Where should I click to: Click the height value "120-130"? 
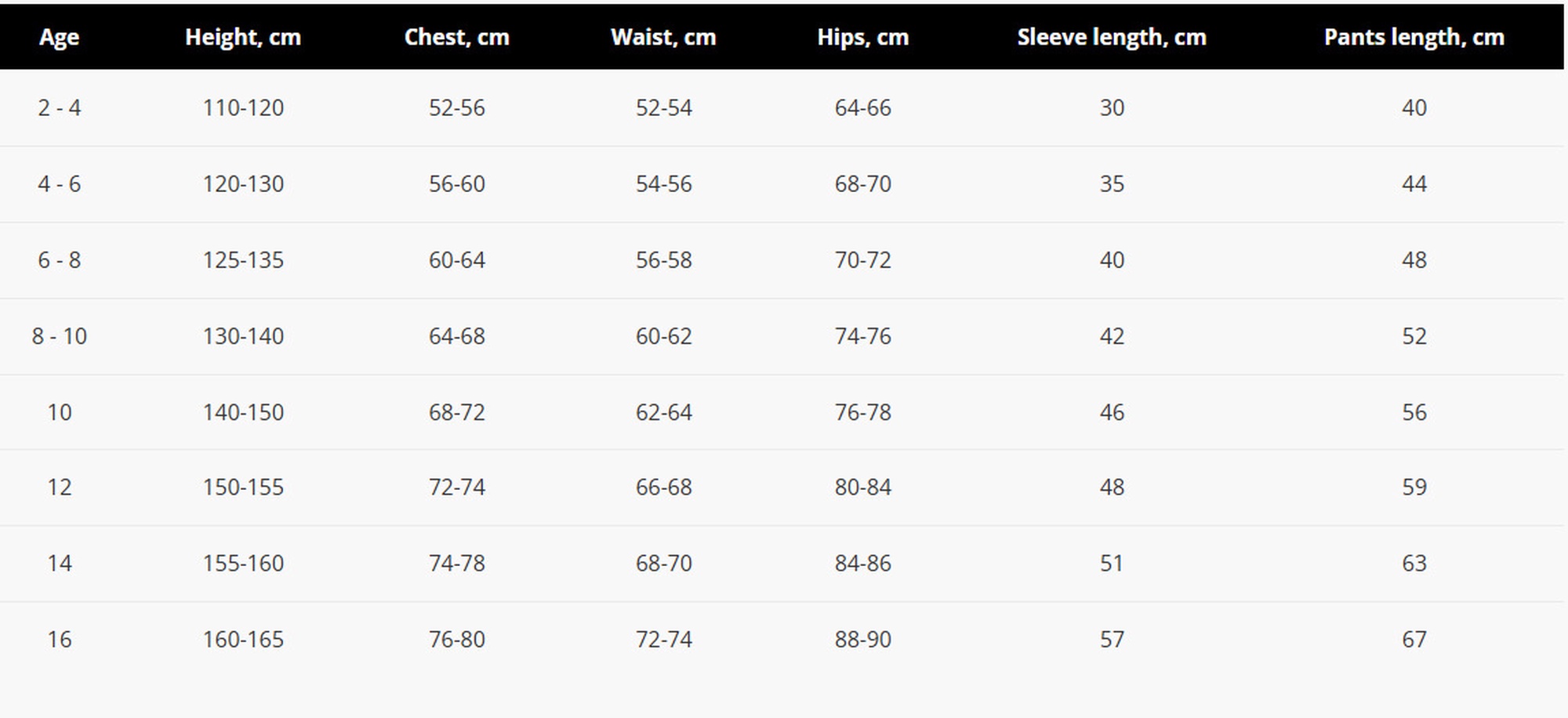(243, 183)
